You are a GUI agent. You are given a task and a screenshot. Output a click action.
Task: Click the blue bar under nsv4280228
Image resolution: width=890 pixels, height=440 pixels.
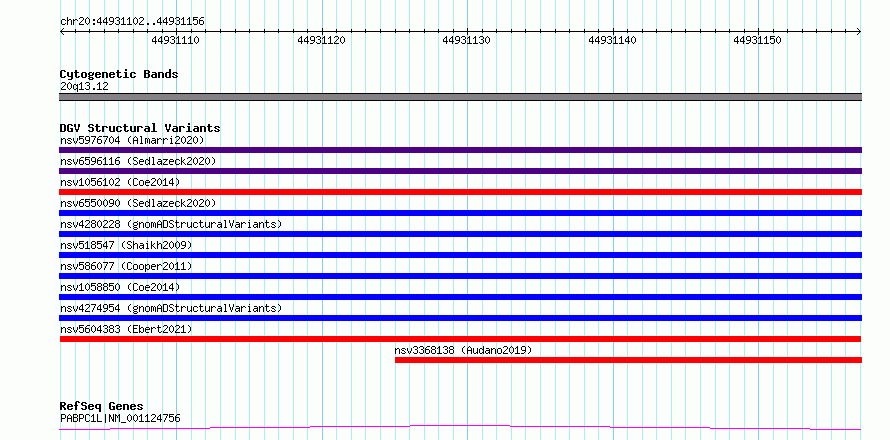[x=460, y=234]
